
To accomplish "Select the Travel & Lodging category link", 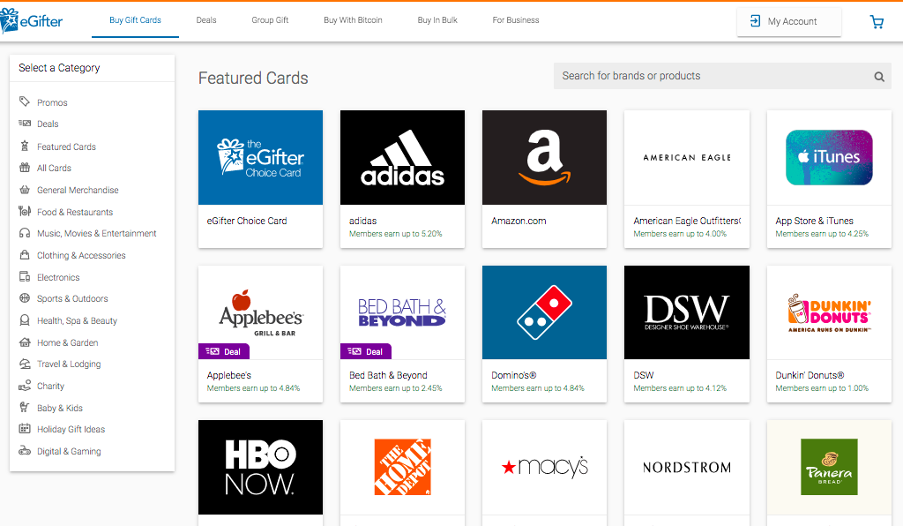I will (69, 364).
